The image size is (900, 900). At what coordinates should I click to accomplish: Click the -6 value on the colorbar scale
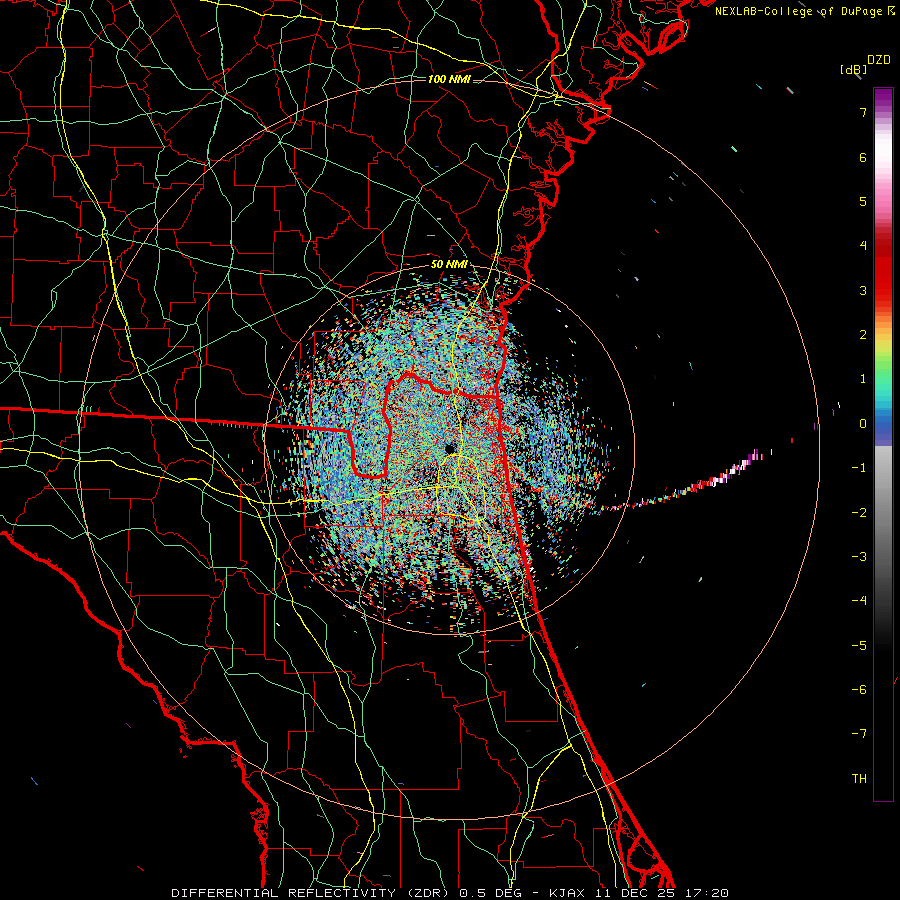tap(859, 690)
